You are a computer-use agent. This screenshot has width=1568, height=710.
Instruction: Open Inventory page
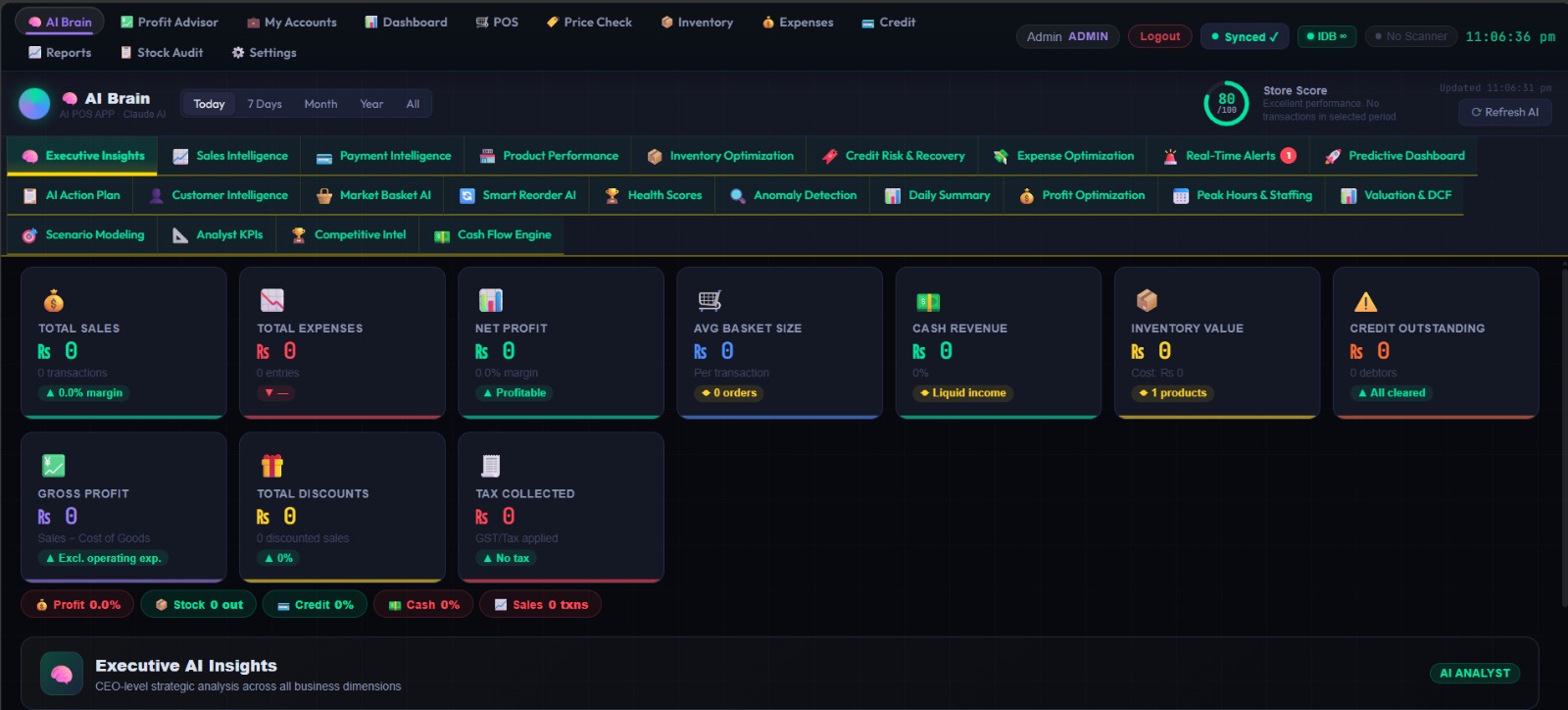click(697, 22)
